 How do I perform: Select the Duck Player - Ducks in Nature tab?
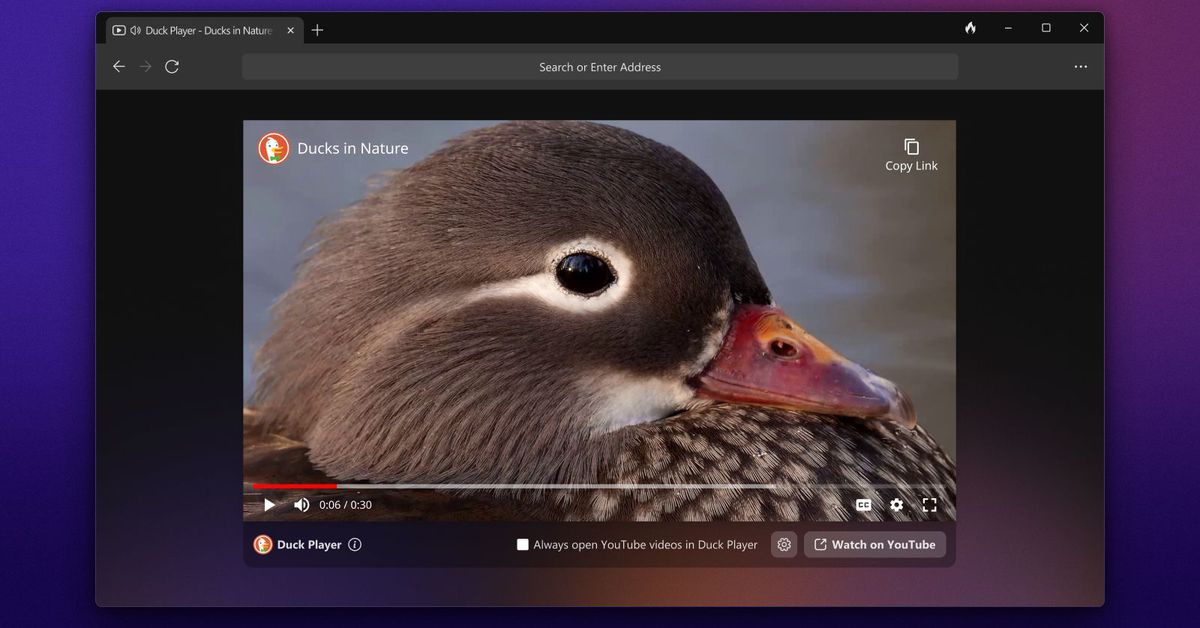(x=200, y=30)
